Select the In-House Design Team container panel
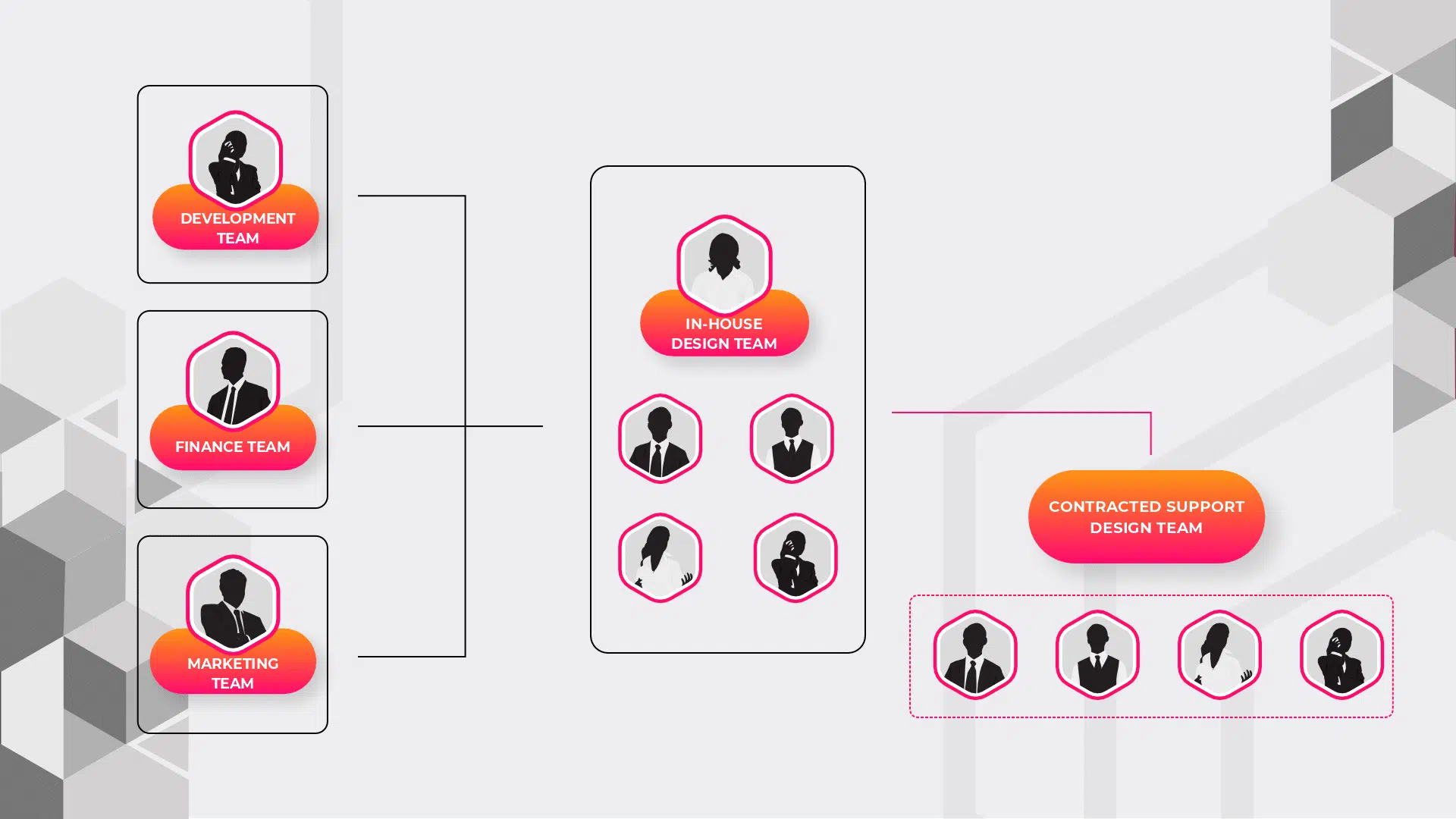Viewport: 1456px width, 819px height. [728, 410]
